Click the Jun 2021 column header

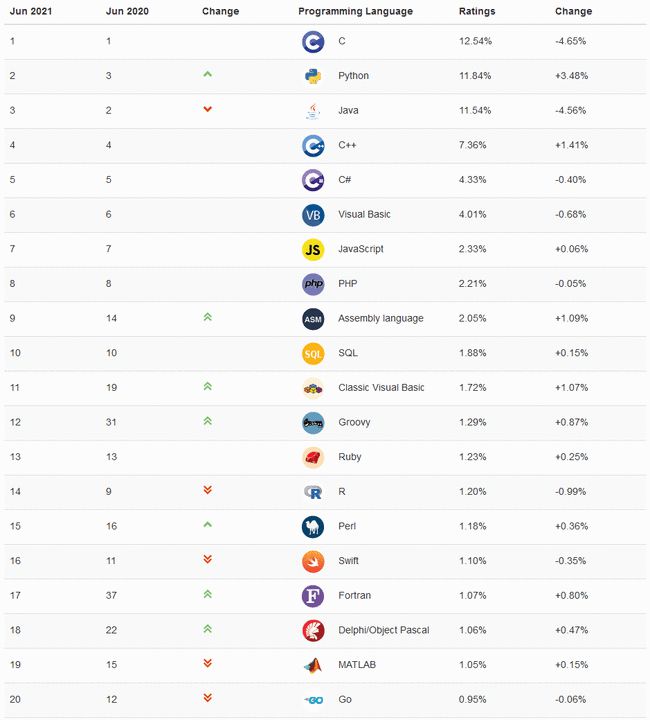point(31,11)
